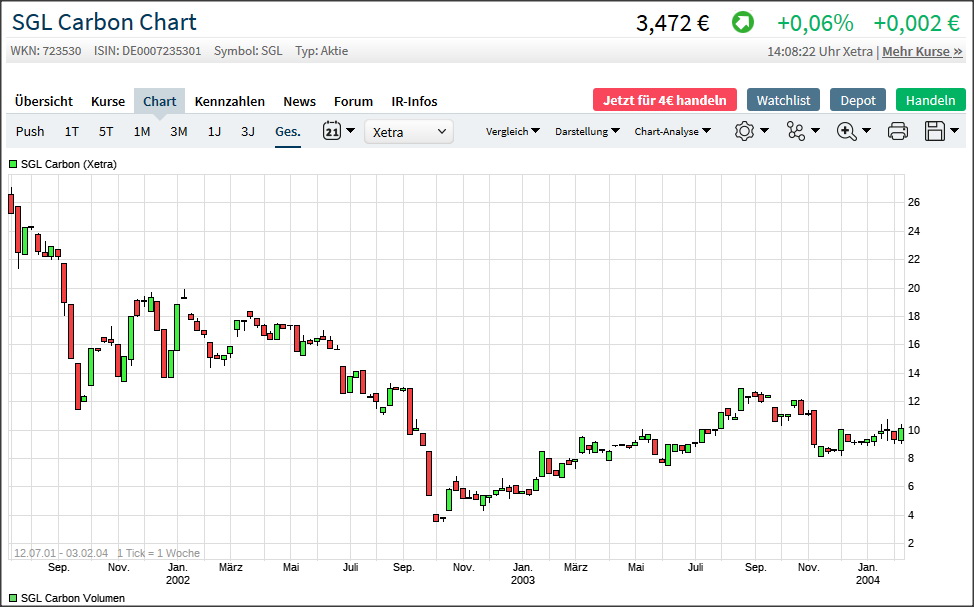Click the green price trend arrow icon
This screenshot has height=607, width=974.
[743, 22]
